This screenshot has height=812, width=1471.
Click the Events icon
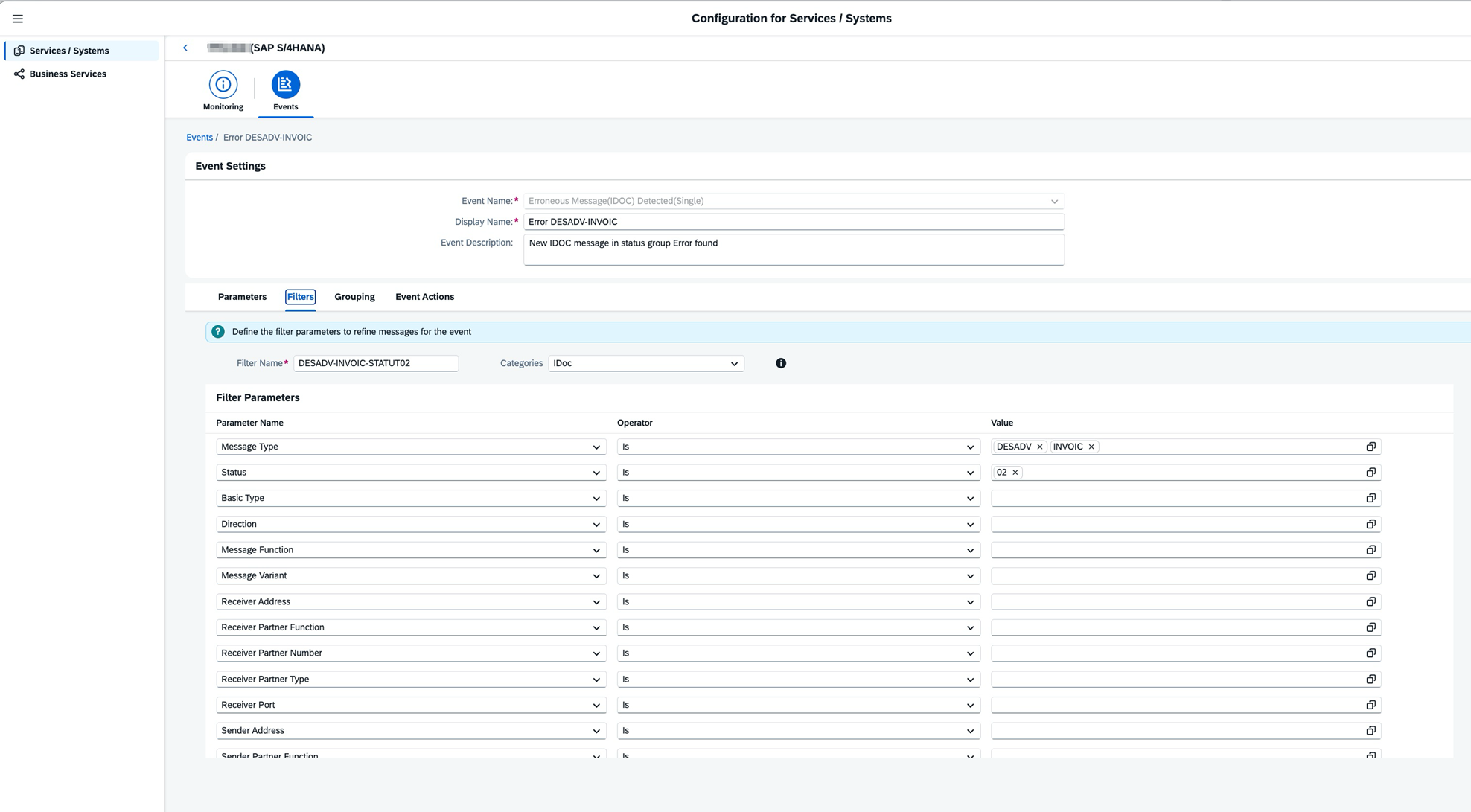[285, 84]
